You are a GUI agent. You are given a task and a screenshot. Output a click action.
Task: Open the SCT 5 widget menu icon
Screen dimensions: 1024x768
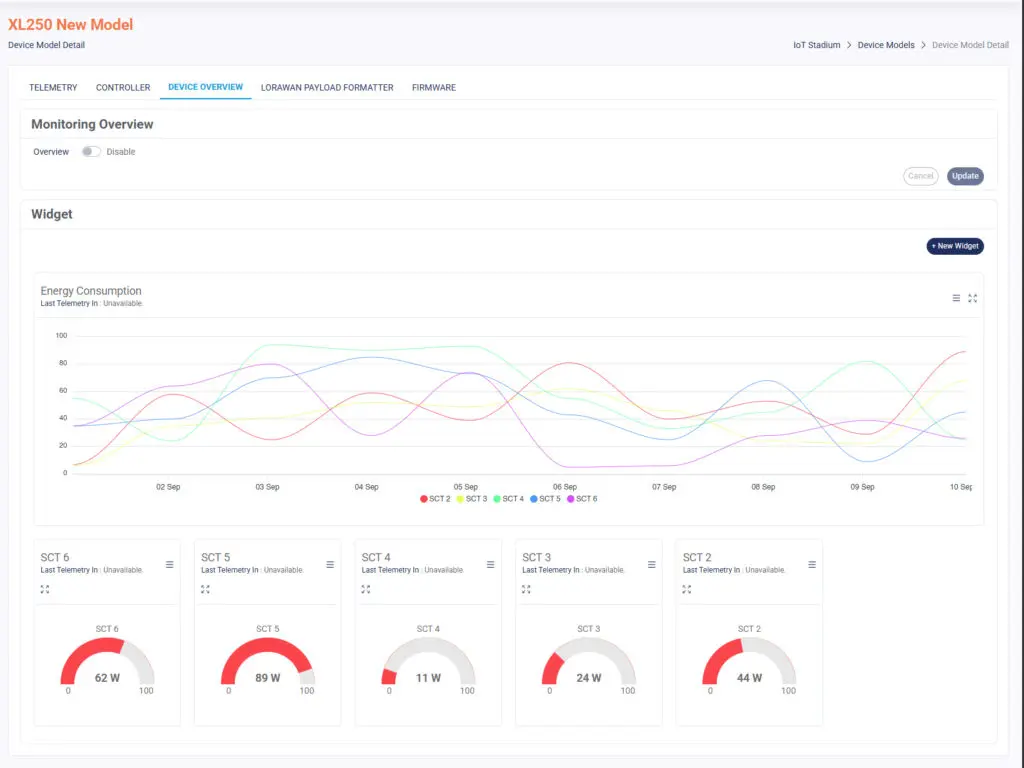coord(330,565)
